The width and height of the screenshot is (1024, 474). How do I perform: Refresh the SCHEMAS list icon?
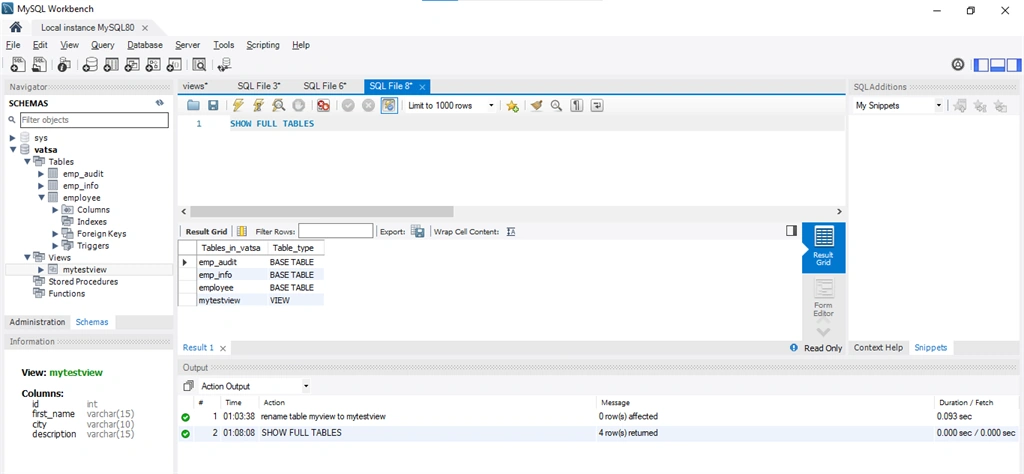pyautogui.click(x=159, y=103)
